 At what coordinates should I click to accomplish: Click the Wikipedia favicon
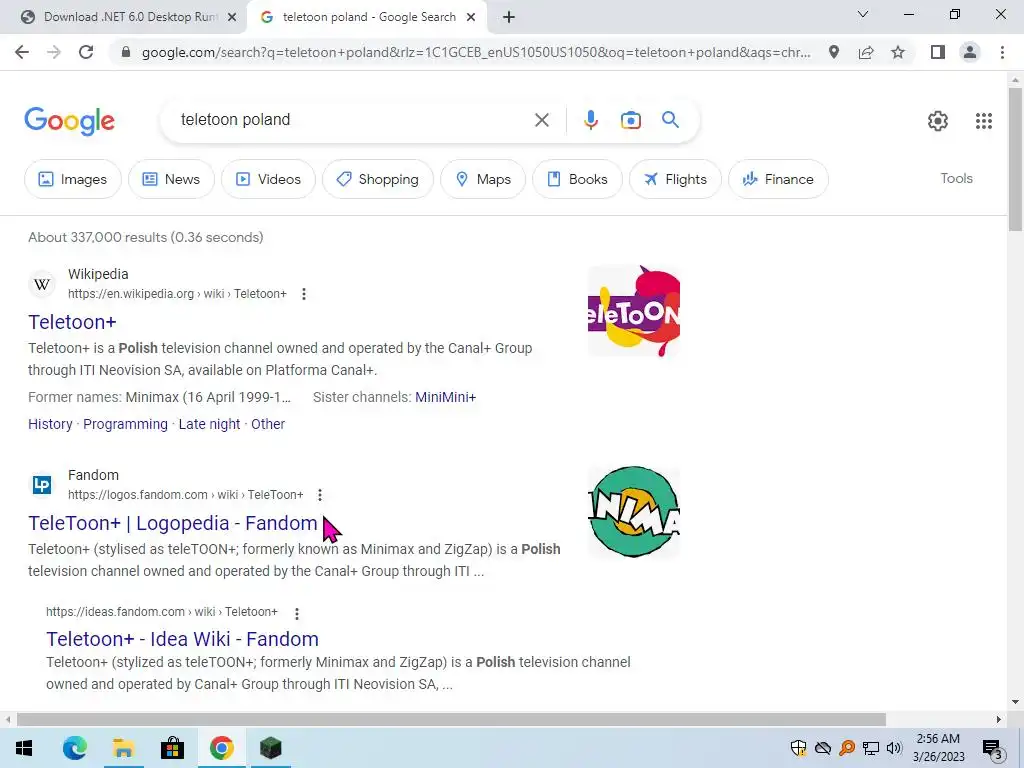tap(42, 284)
